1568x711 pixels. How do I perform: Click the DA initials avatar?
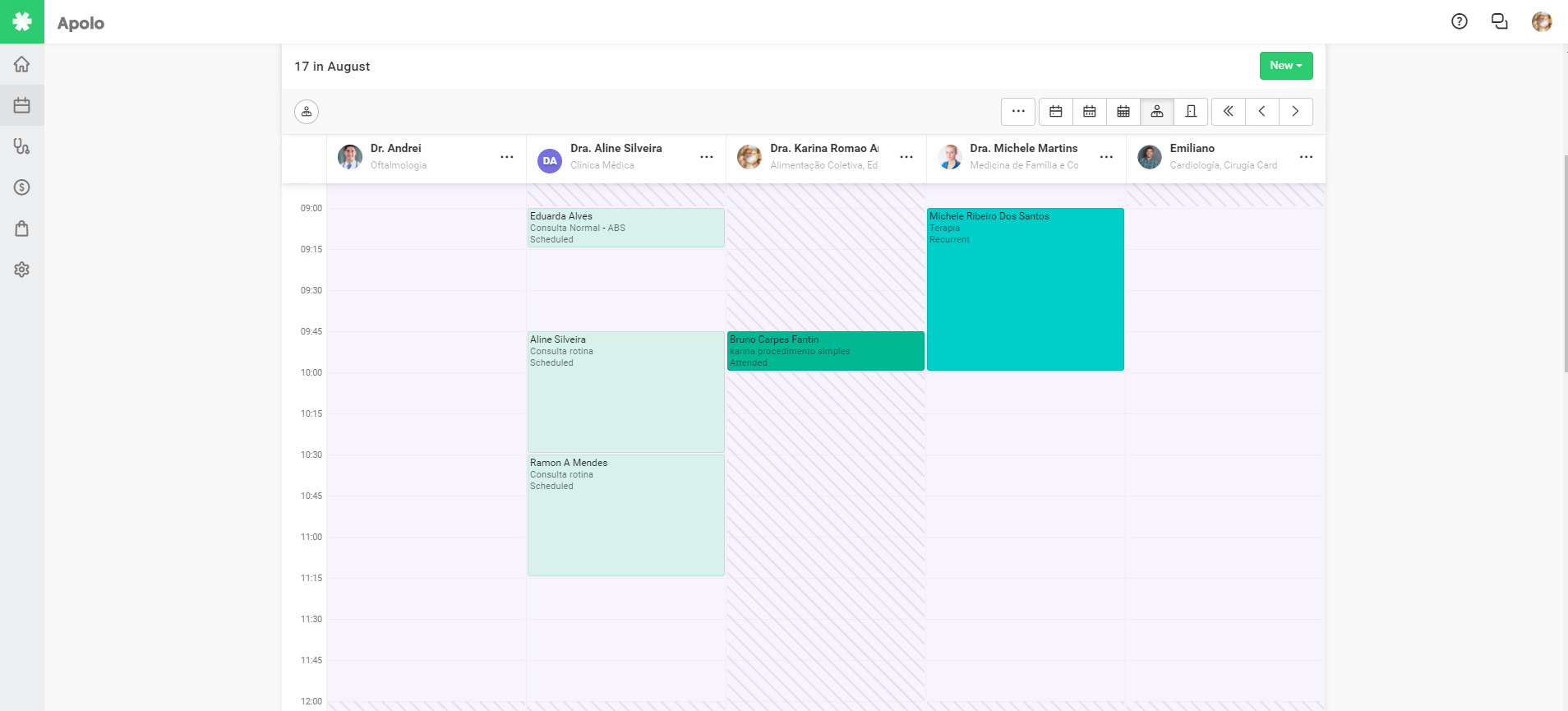pyautogui.click(x=550, y=160)
